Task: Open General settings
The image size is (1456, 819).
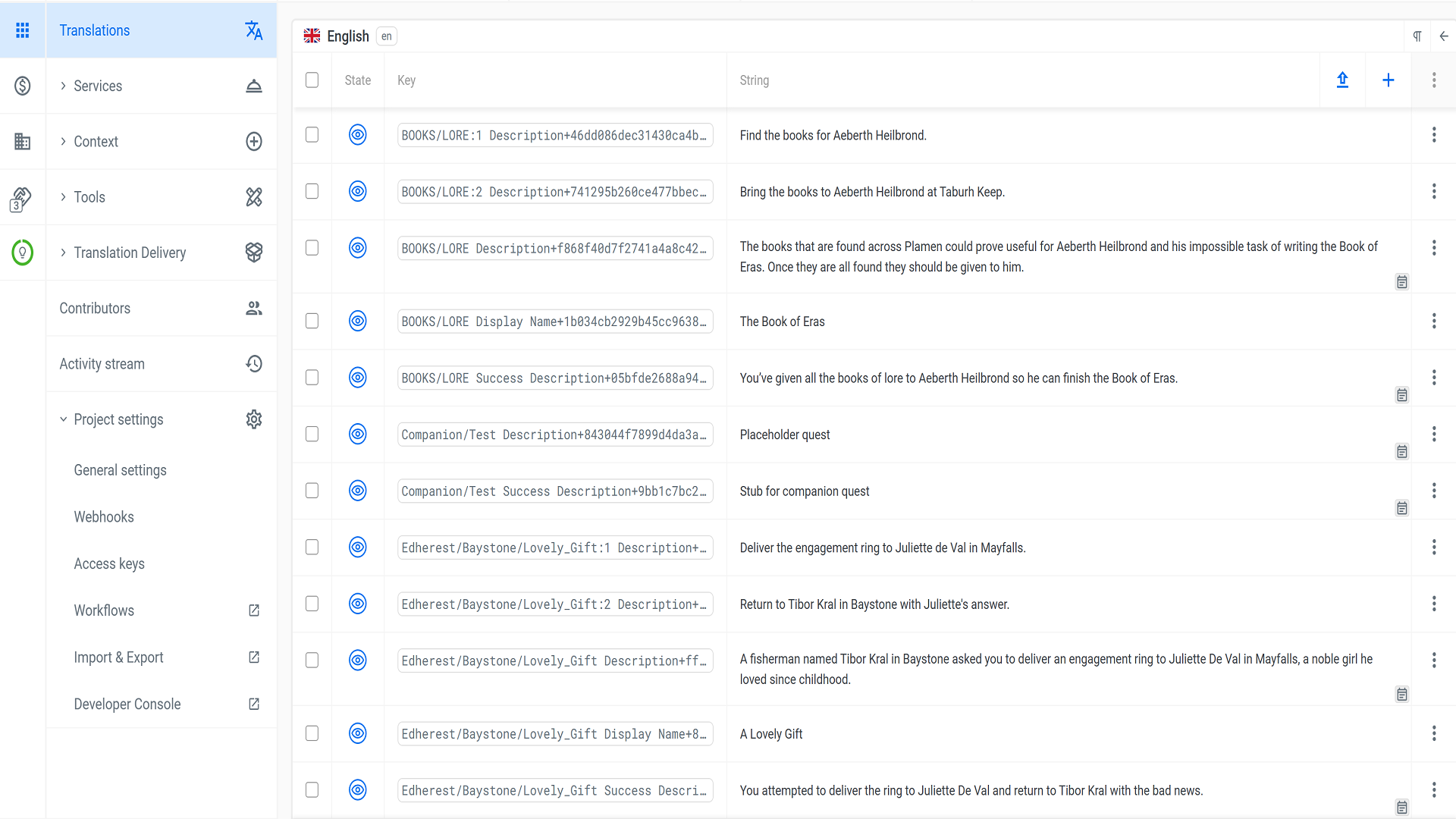Action: (x=120, y=470)
